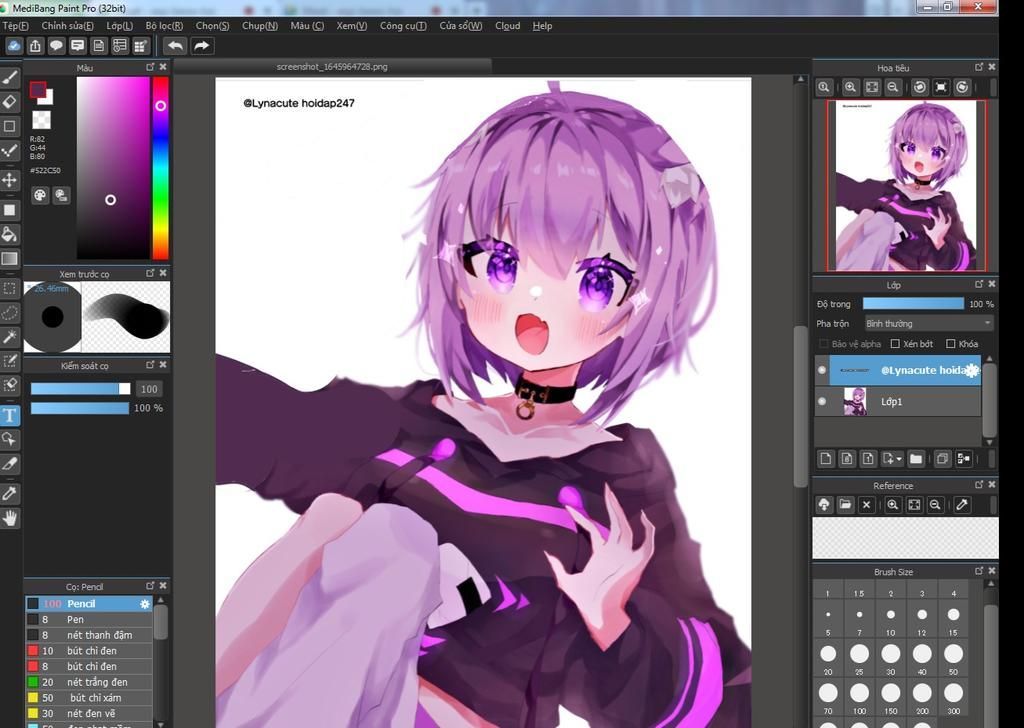Viewport: 1024px width, 728px height.
Task: Click the export/share icon in toolbar
Action: click(35, 46)
